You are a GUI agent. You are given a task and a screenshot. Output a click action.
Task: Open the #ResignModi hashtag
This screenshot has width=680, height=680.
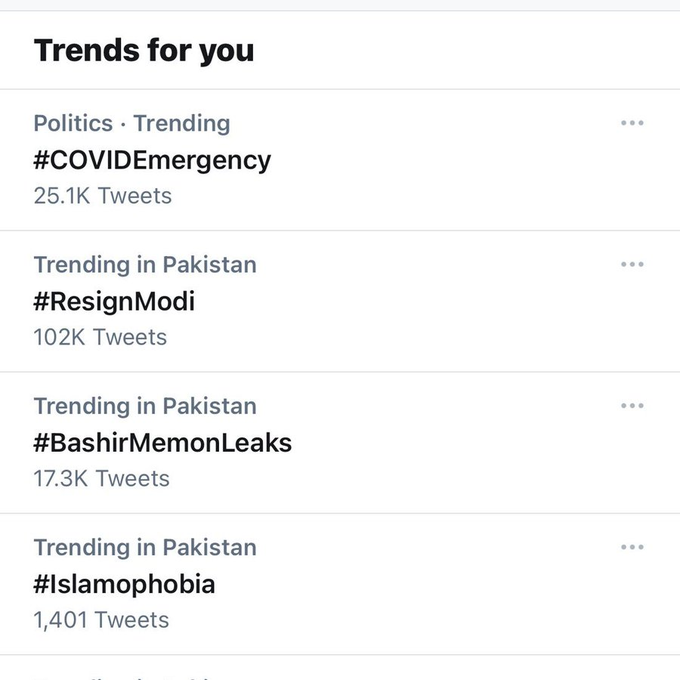(114, 301)
